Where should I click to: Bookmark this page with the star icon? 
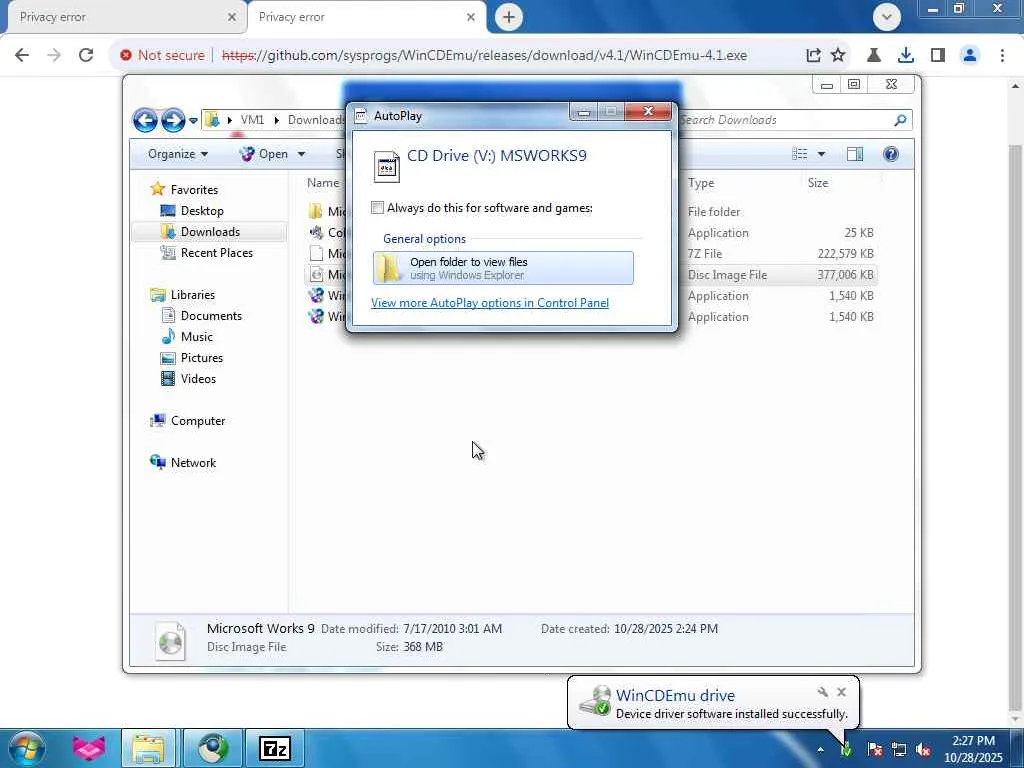point(838,56)
